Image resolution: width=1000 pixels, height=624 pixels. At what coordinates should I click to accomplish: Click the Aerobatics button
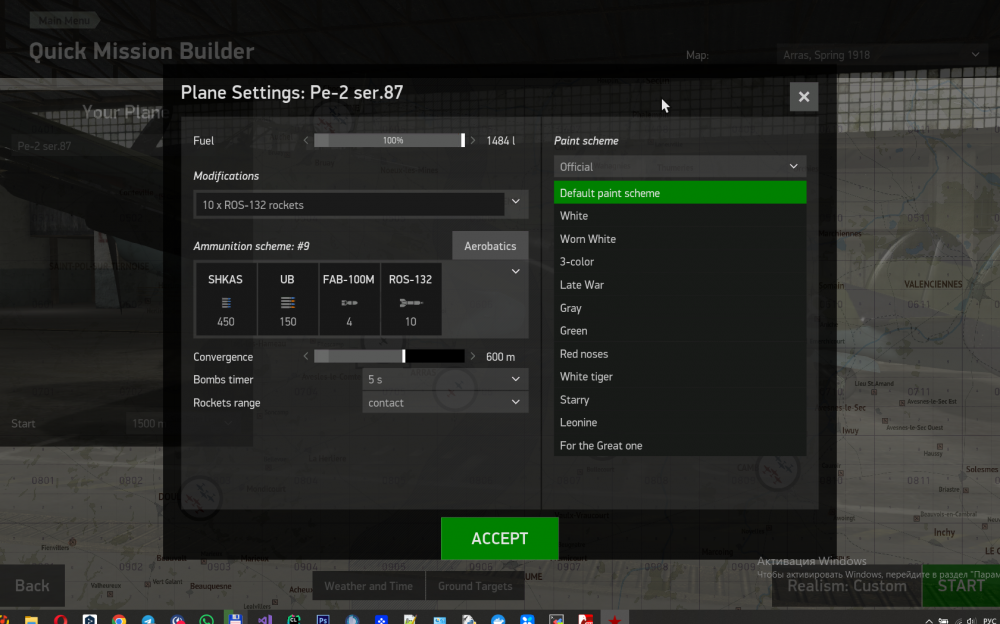[490, 246]
